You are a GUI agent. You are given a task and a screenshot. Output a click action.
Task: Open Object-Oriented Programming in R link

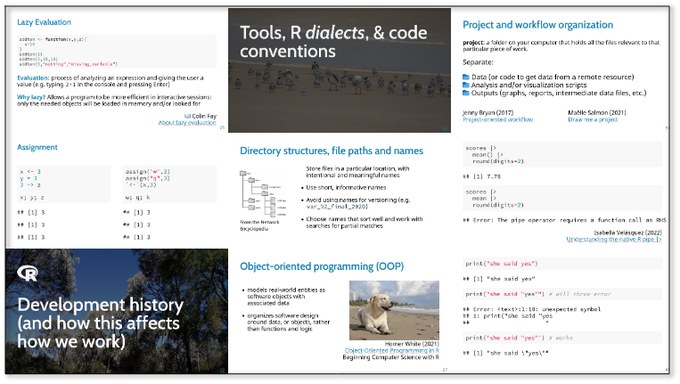pos(392,350)
